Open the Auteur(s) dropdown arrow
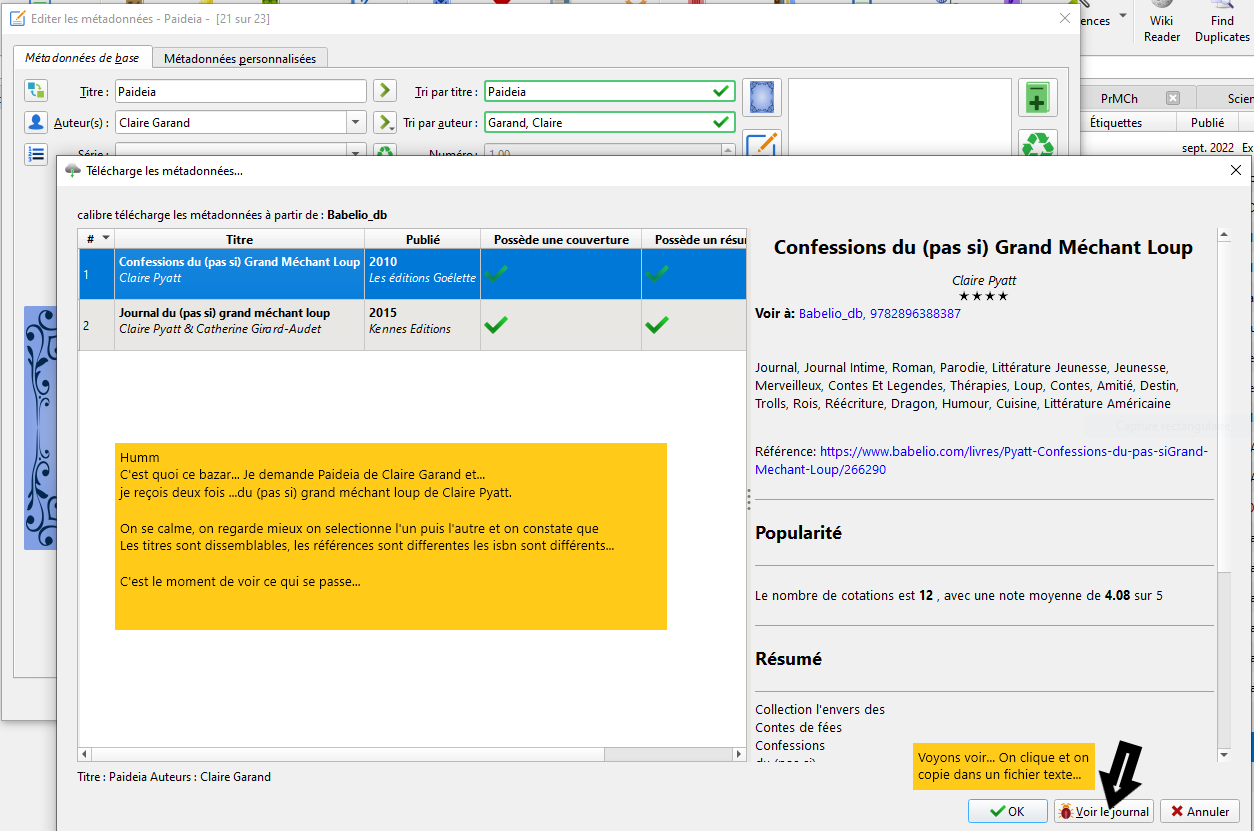The image size is (1254, 831). pyautogui.click(x=355, y=122)
